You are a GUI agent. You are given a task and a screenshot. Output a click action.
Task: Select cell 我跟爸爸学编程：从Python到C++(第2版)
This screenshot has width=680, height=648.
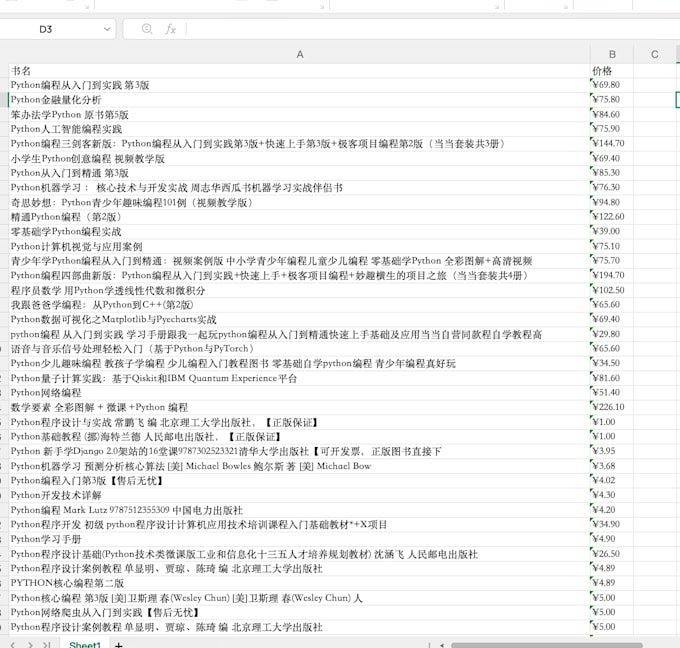(300, 305)
